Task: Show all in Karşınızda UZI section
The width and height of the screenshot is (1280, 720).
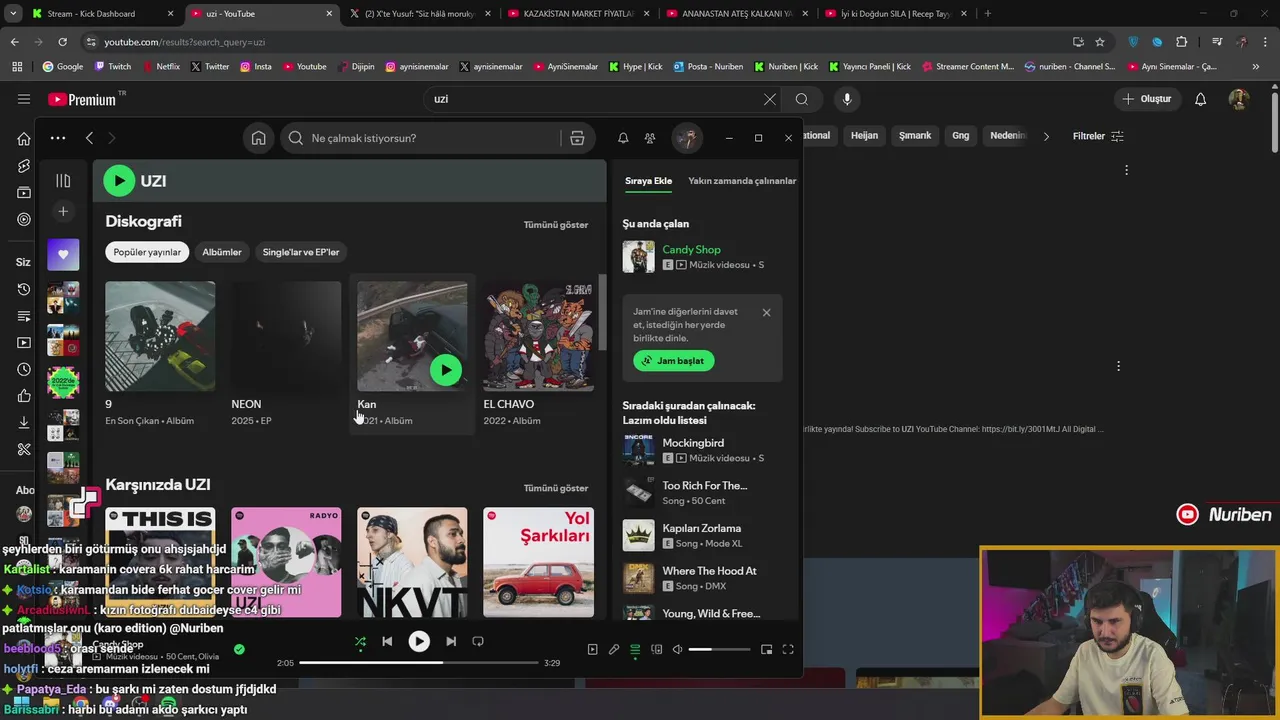Action: (556, 488)
